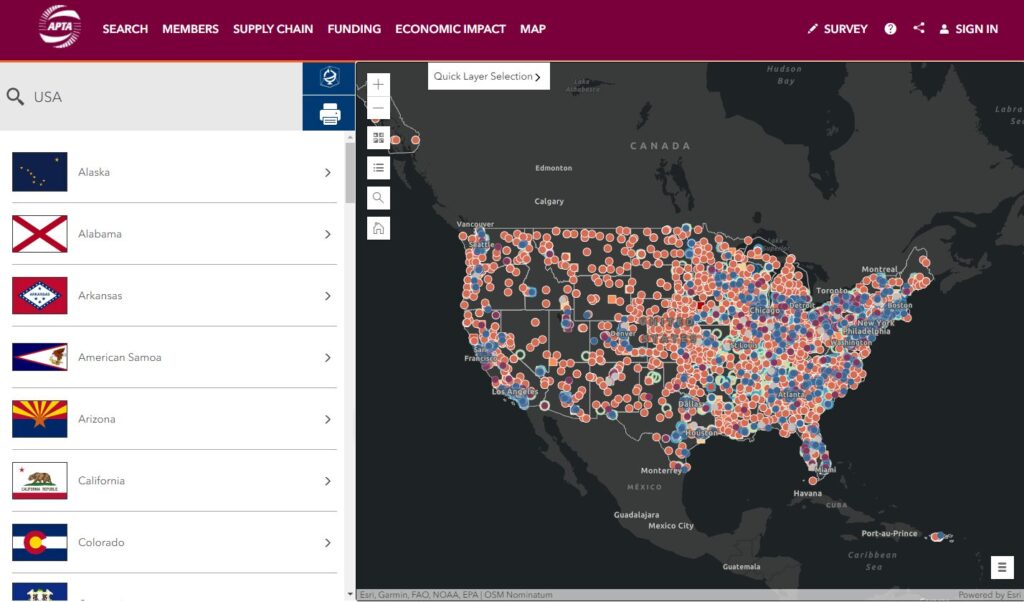Expand the Colorado state entry

pos(174,543)
